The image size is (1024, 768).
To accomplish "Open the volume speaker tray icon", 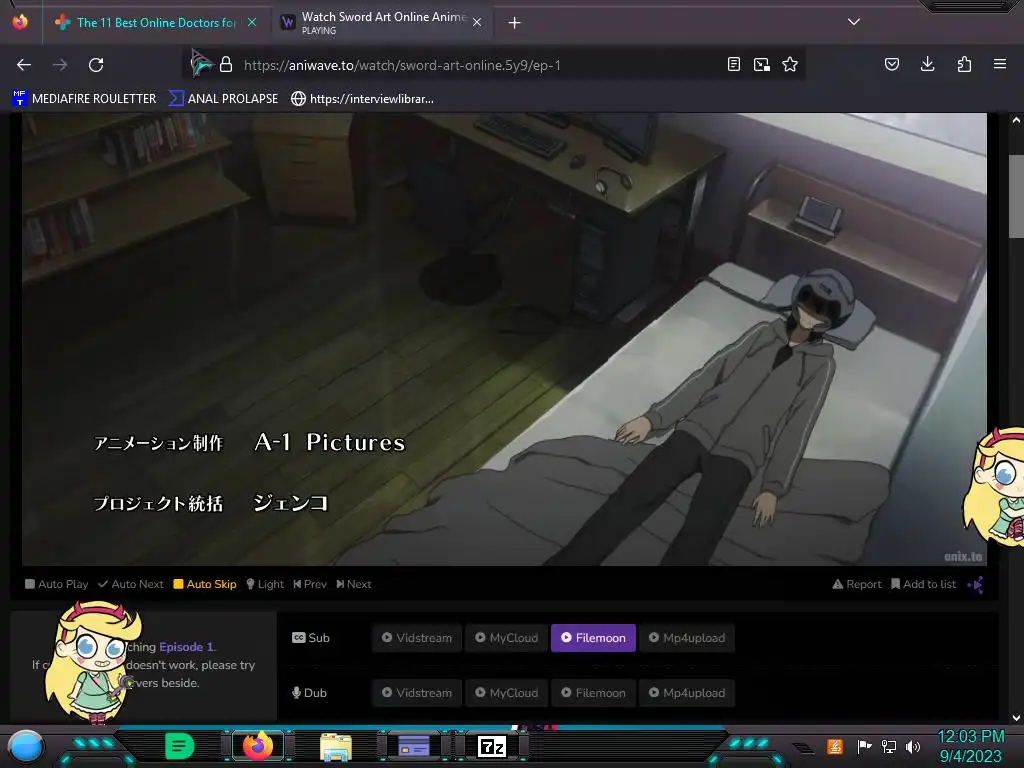I will (x=912, y=746).
